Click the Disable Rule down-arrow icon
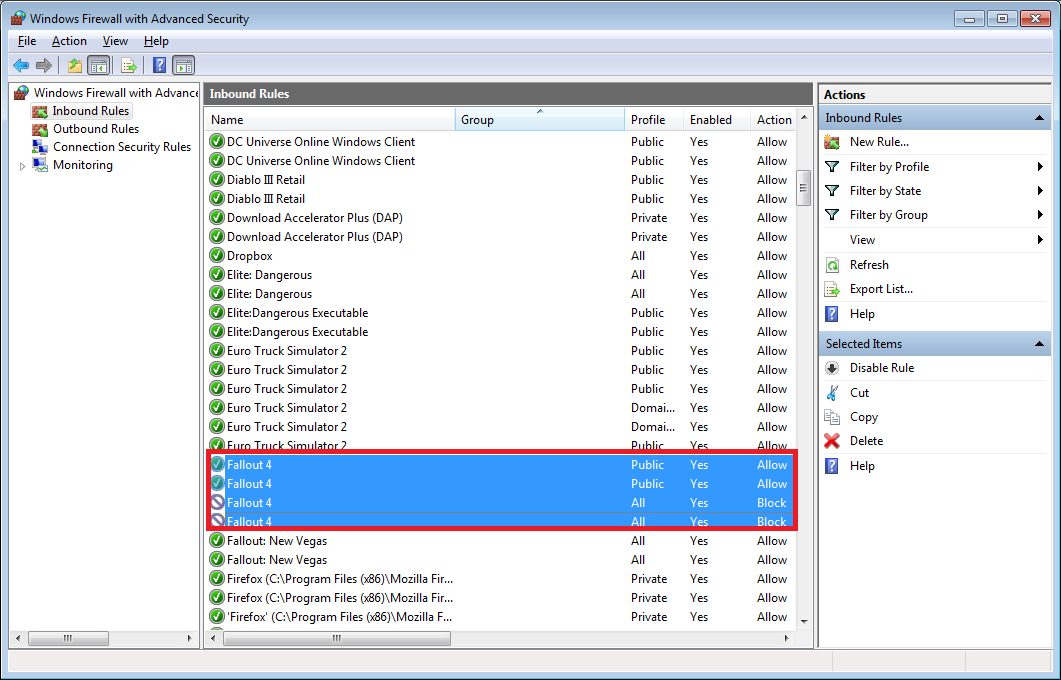The image size is (1061, 680). pyautogui.click(x=832, y=368)
